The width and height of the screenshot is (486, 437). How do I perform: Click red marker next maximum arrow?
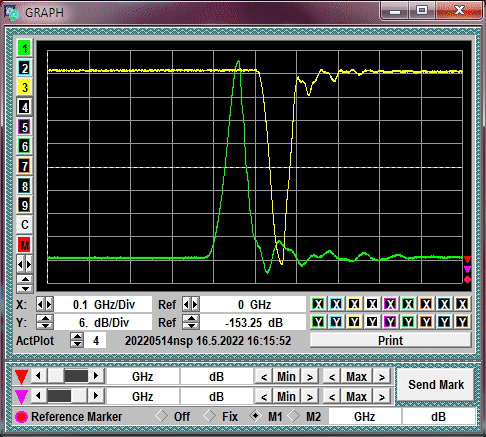[382, 377]
